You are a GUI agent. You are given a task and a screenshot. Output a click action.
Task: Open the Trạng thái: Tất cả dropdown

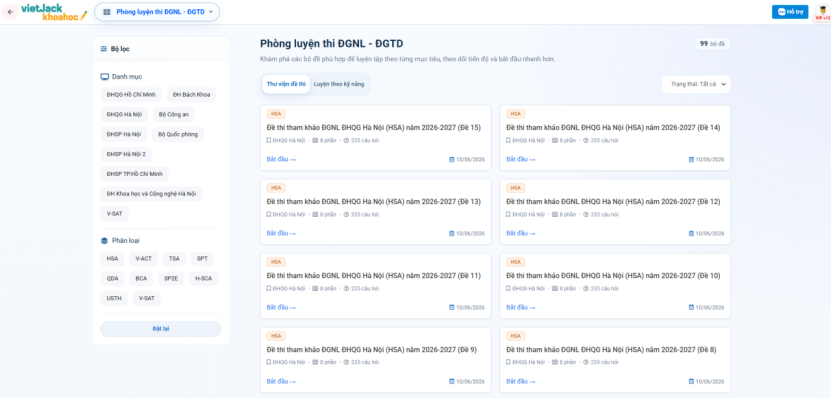pyautogui.click(x=696, y=84)
